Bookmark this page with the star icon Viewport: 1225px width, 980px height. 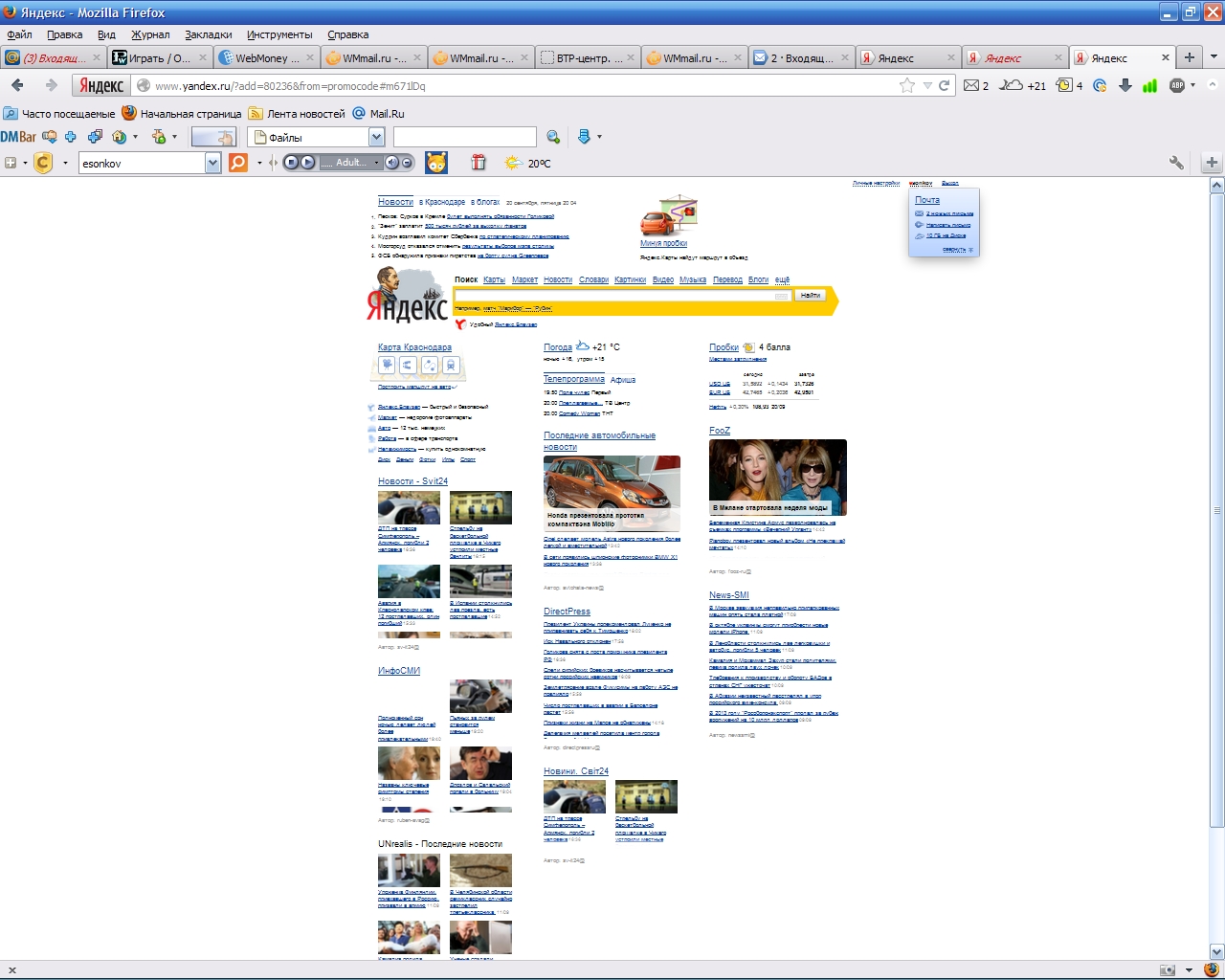pyautogui.click(x=907, y=86)
